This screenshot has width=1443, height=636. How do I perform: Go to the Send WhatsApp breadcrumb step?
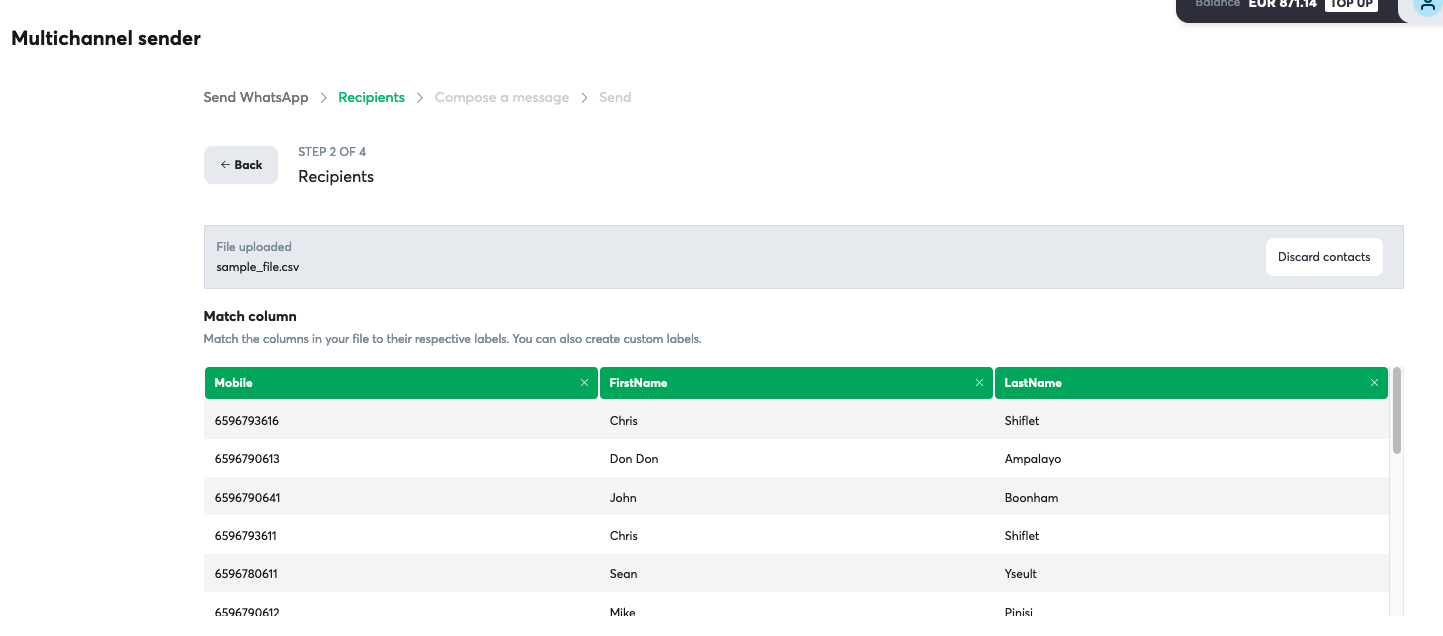click(255, 97)
